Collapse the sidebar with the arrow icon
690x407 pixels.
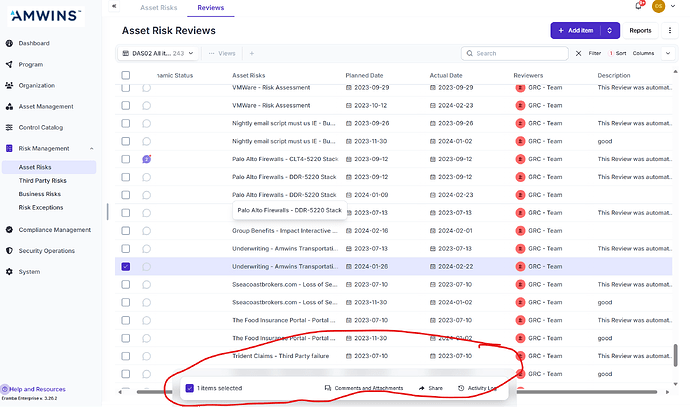coord(114,6)
